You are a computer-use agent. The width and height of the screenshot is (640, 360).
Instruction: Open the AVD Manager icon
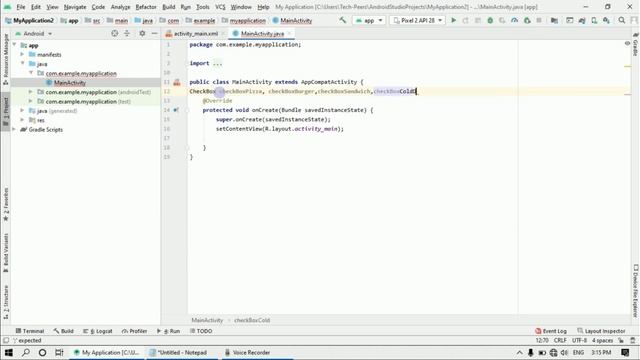(x=594, y=20)
